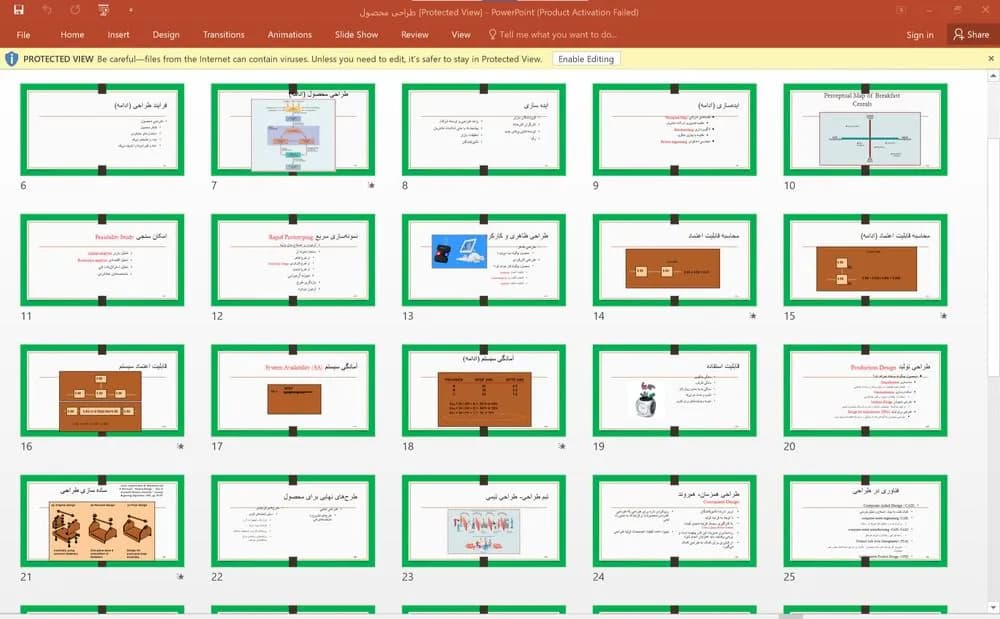Select slide 24 Concurrent Design thumbnail
The width and height of the screenshot is (1000, 619).
pos(674,521)
